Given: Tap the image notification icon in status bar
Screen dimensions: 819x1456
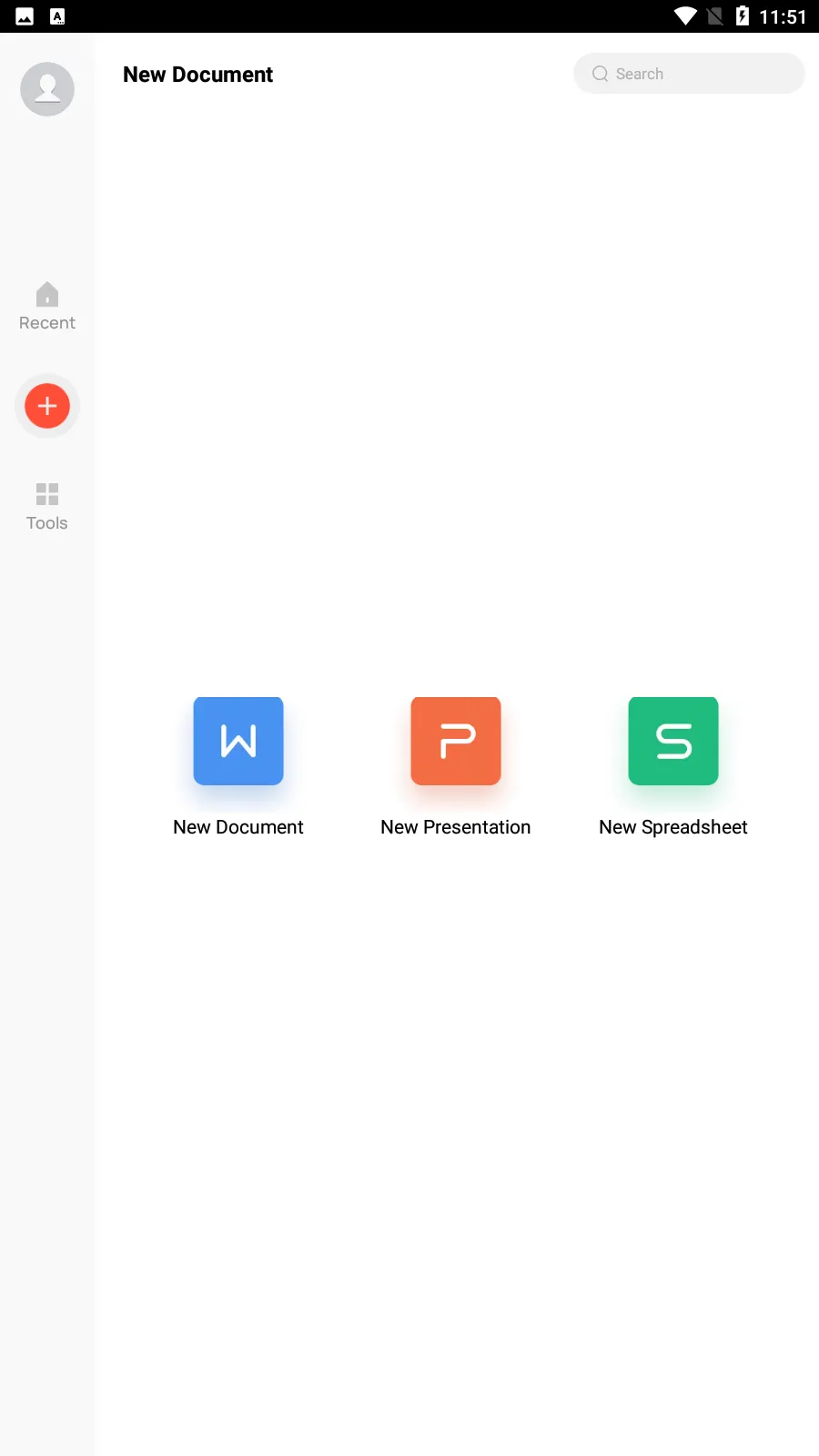Looking at the screenshot, I should [25, 16].
